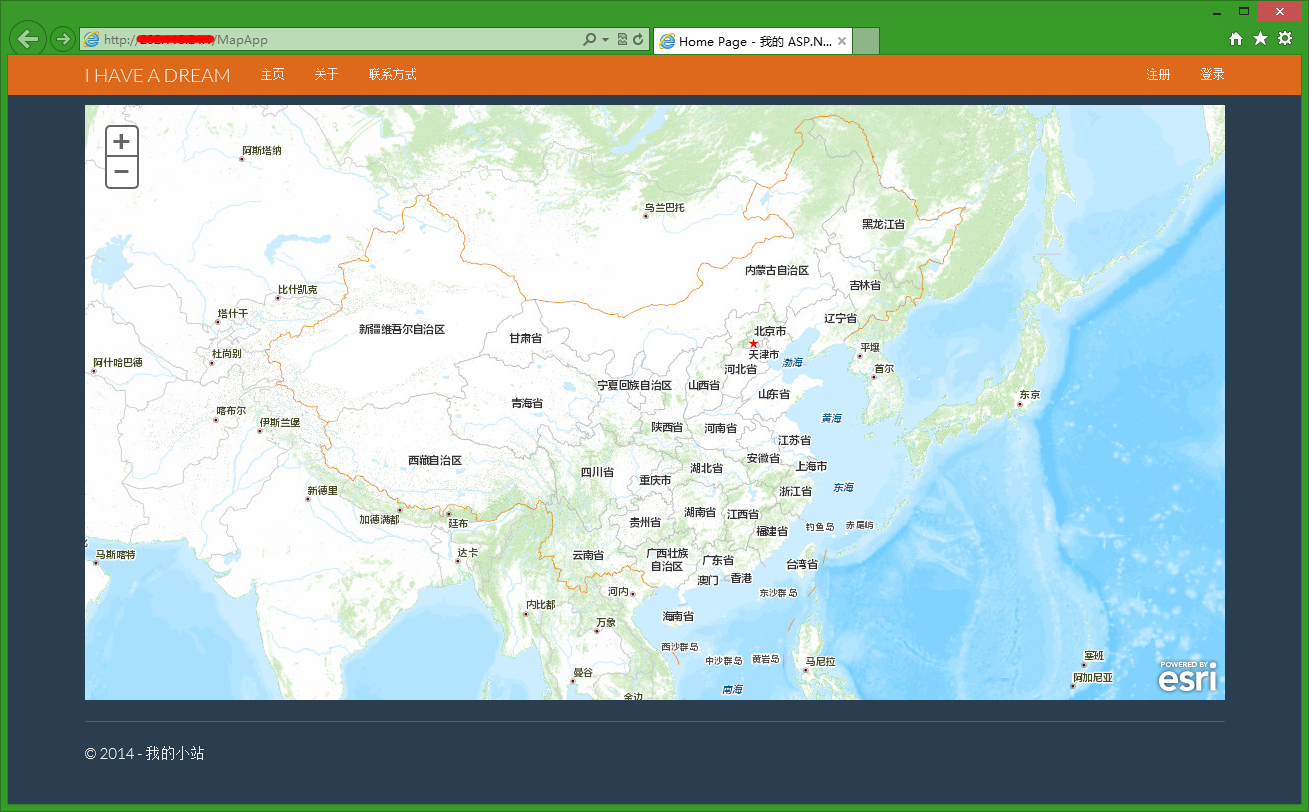This screenshot has width=1309, height=812.
Task: Open the browser home icon
Action: [1236, 38]
